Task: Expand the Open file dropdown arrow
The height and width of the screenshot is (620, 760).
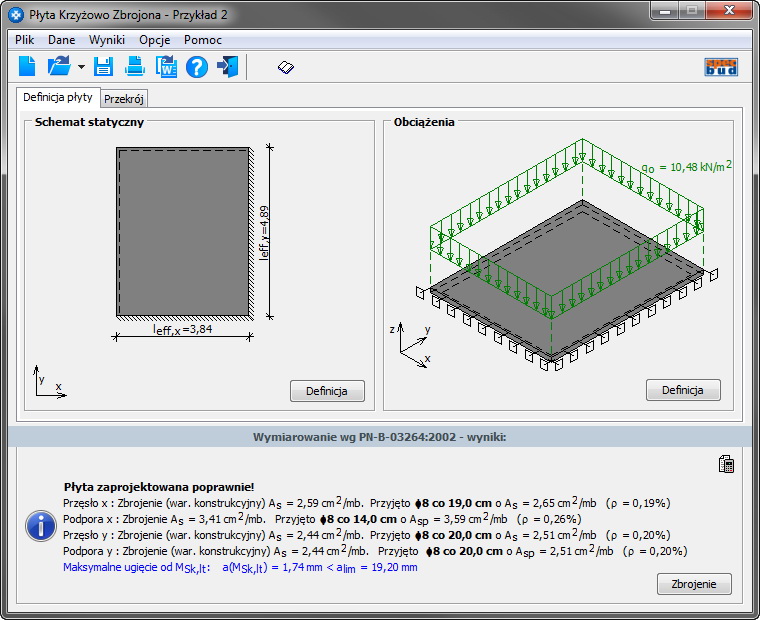Action: [x=80, y=68]
